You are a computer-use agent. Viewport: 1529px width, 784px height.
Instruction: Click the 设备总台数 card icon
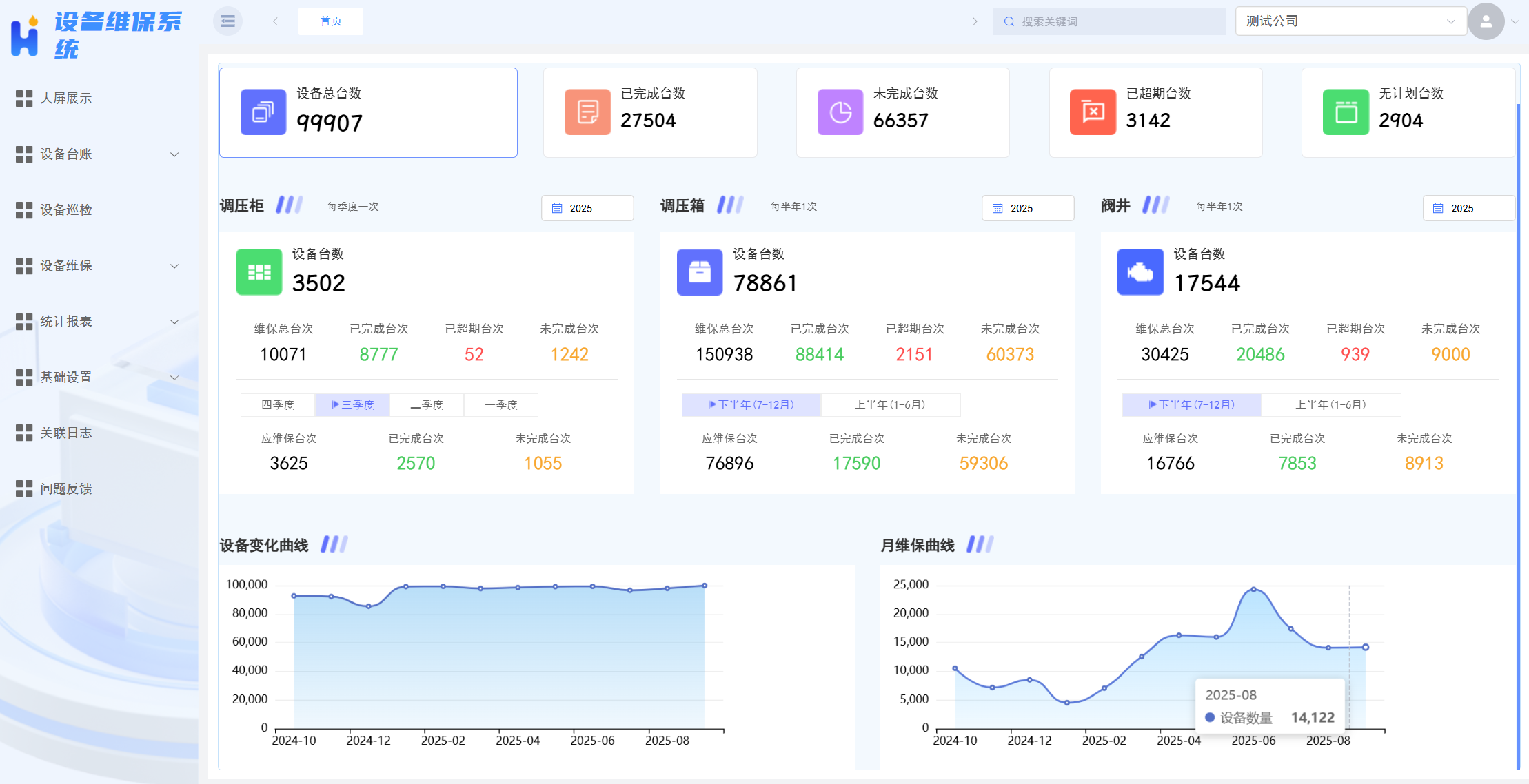point(263,112)
